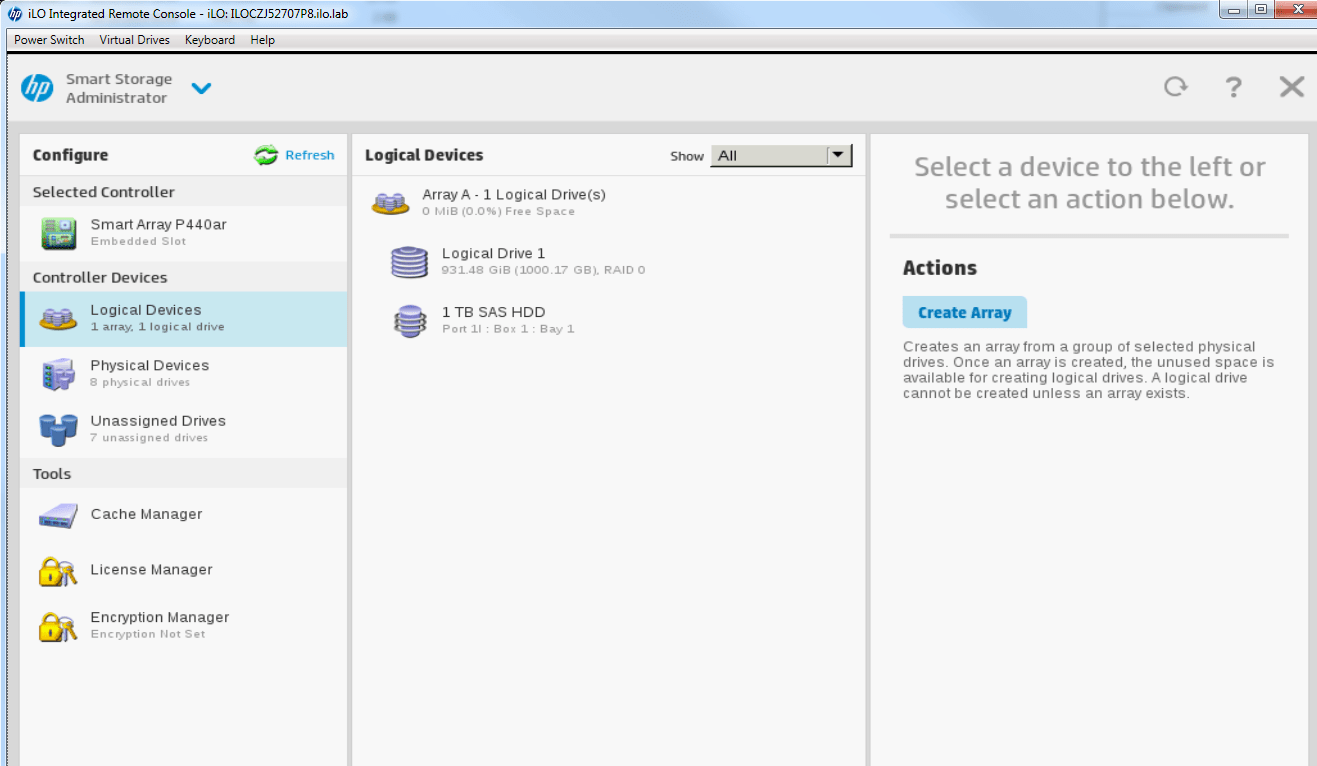Open the Show filter dropdown arrow

tap(838, 155)
